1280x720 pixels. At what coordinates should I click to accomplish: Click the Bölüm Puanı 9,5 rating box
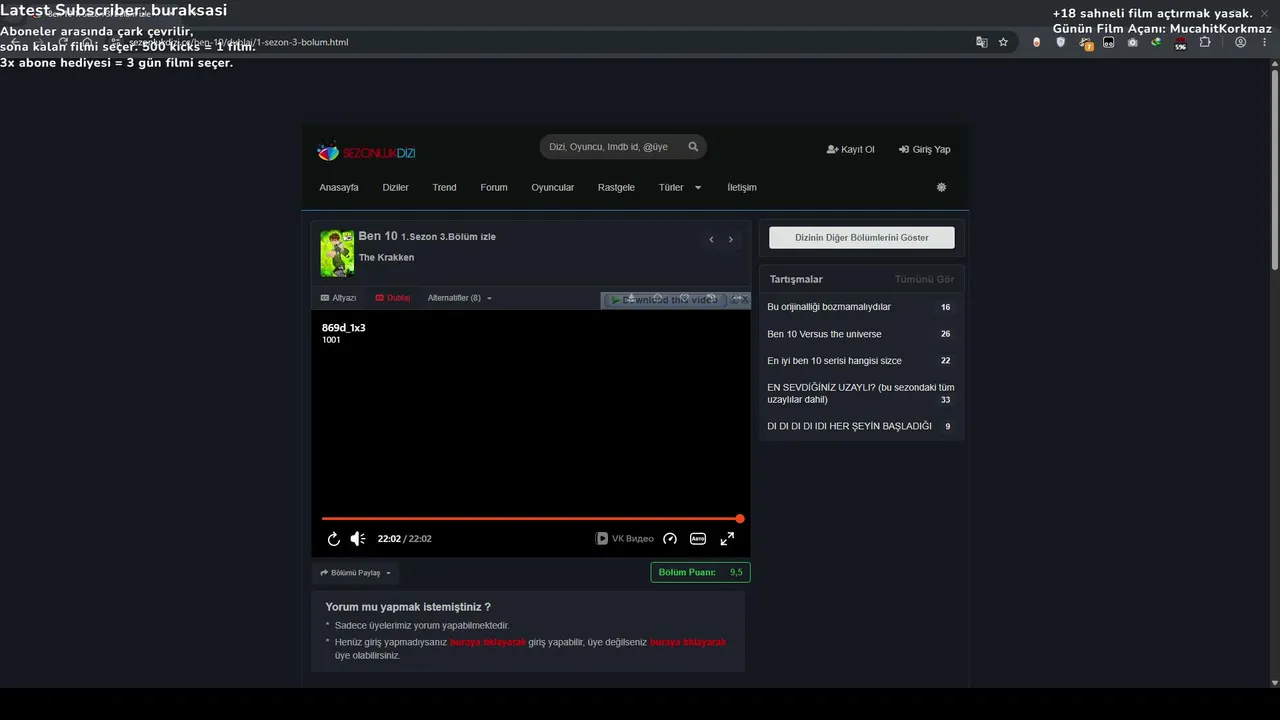700,572
